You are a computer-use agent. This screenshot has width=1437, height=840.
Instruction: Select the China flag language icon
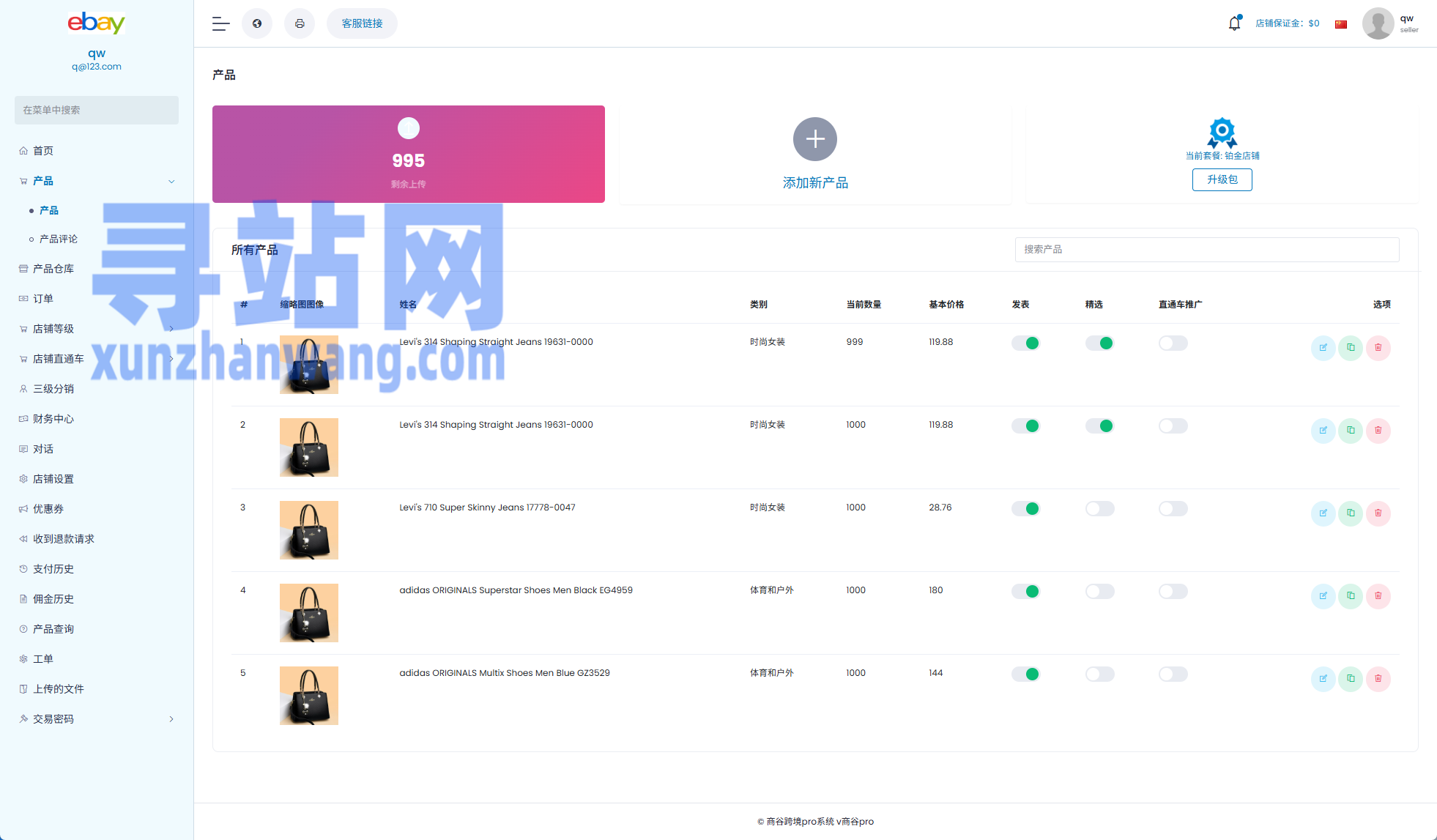coord(1341,24)
